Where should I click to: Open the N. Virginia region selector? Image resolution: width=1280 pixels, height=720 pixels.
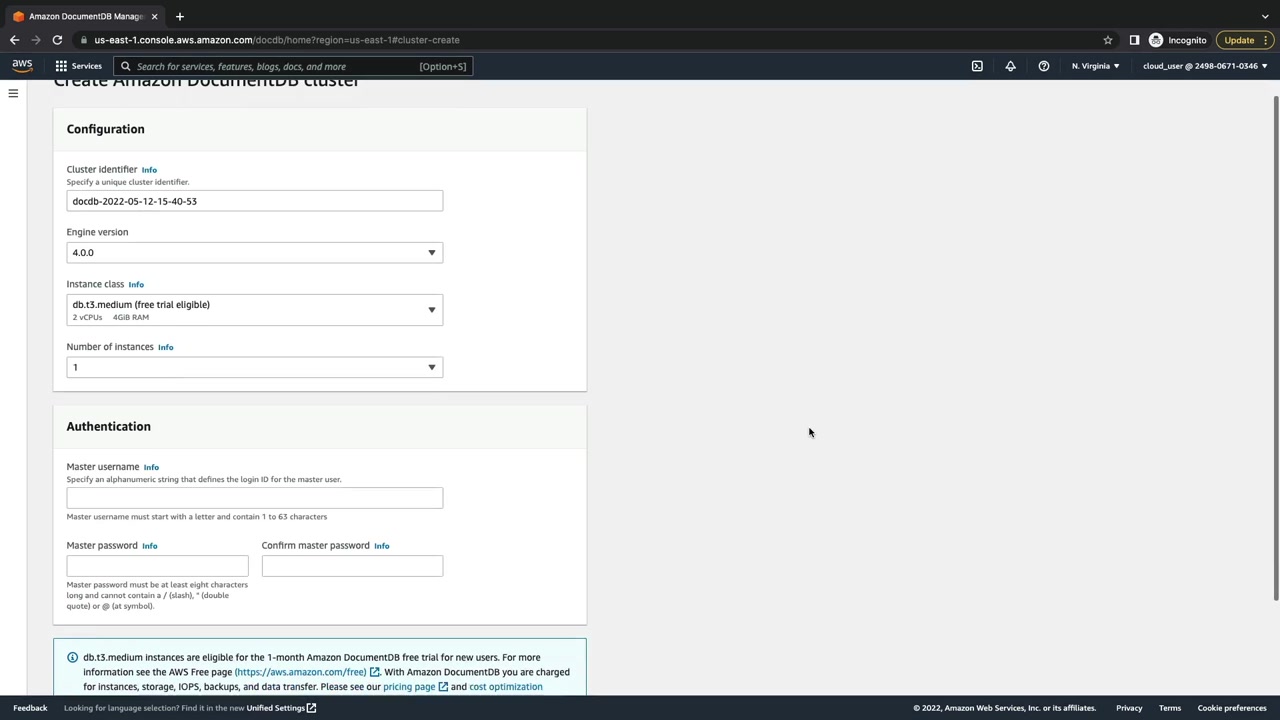[1096, 66]
